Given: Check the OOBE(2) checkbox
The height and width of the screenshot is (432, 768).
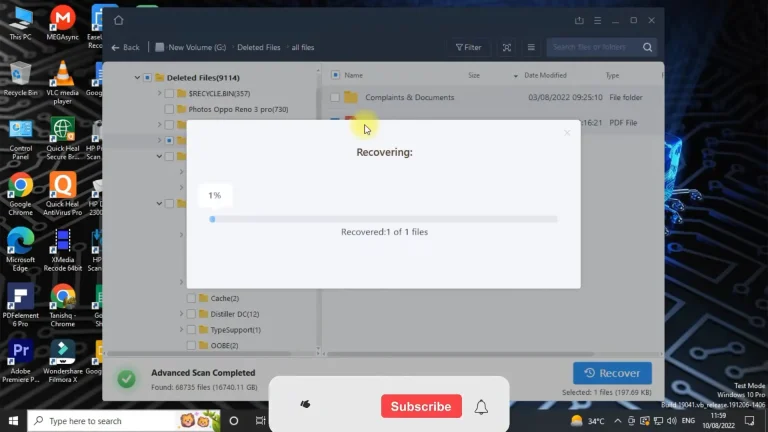Looking at the screenshot, I should 191,345.
